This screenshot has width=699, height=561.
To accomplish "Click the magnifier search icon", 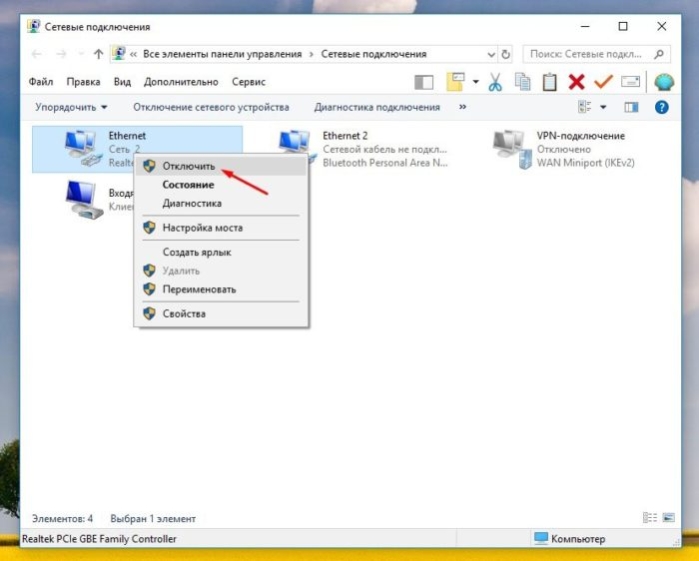I will click(659, 54).
